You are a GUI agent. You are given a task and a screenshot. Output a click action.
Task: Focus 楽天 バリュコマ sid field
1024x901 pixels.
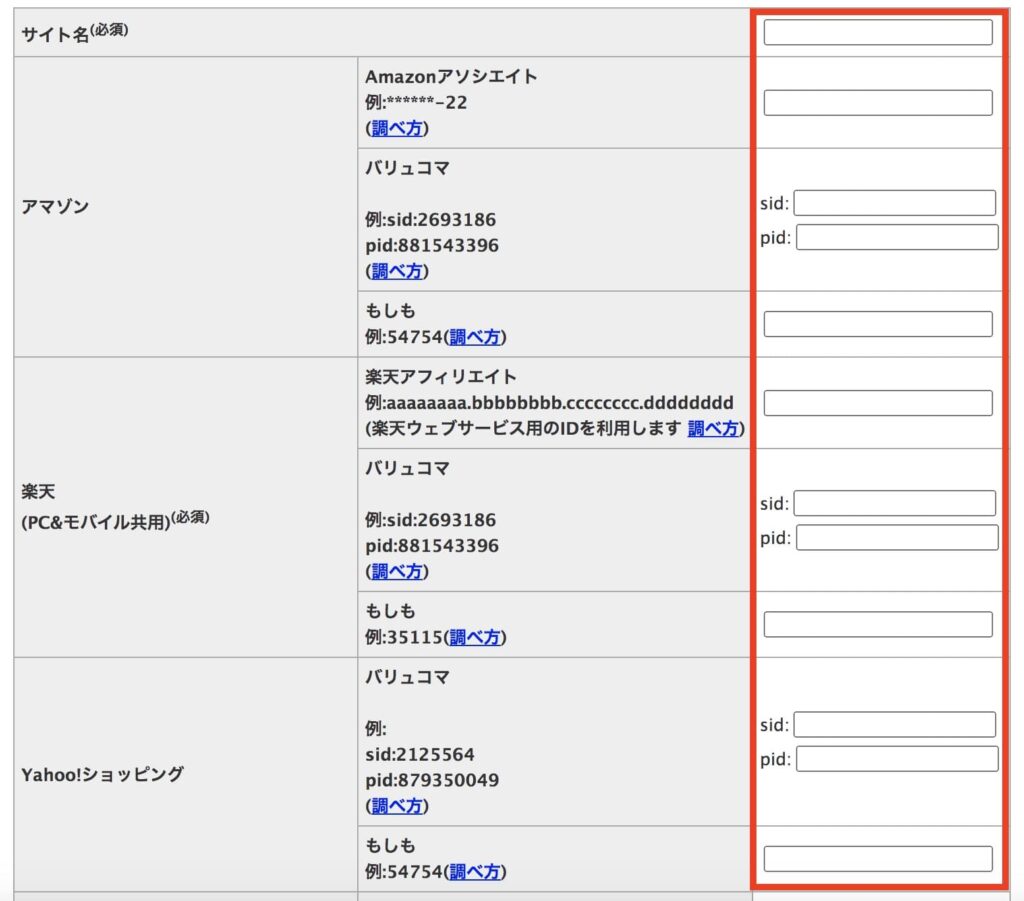[894, 503]
